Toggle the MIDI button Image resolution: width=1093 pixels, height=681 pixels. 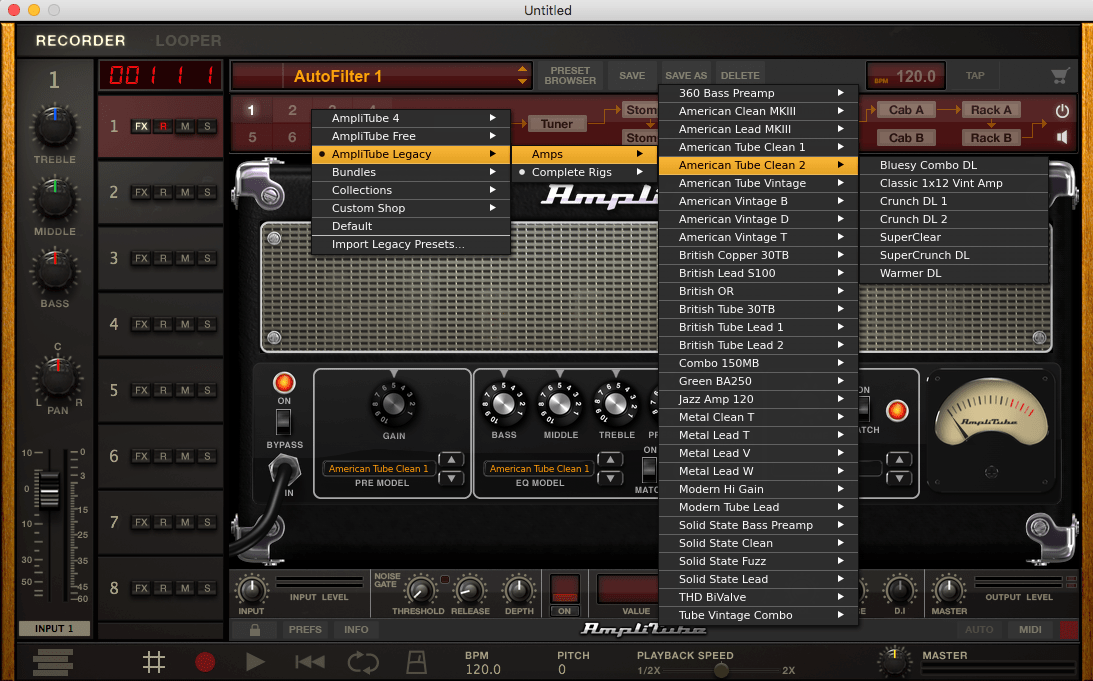[1030, 629]
